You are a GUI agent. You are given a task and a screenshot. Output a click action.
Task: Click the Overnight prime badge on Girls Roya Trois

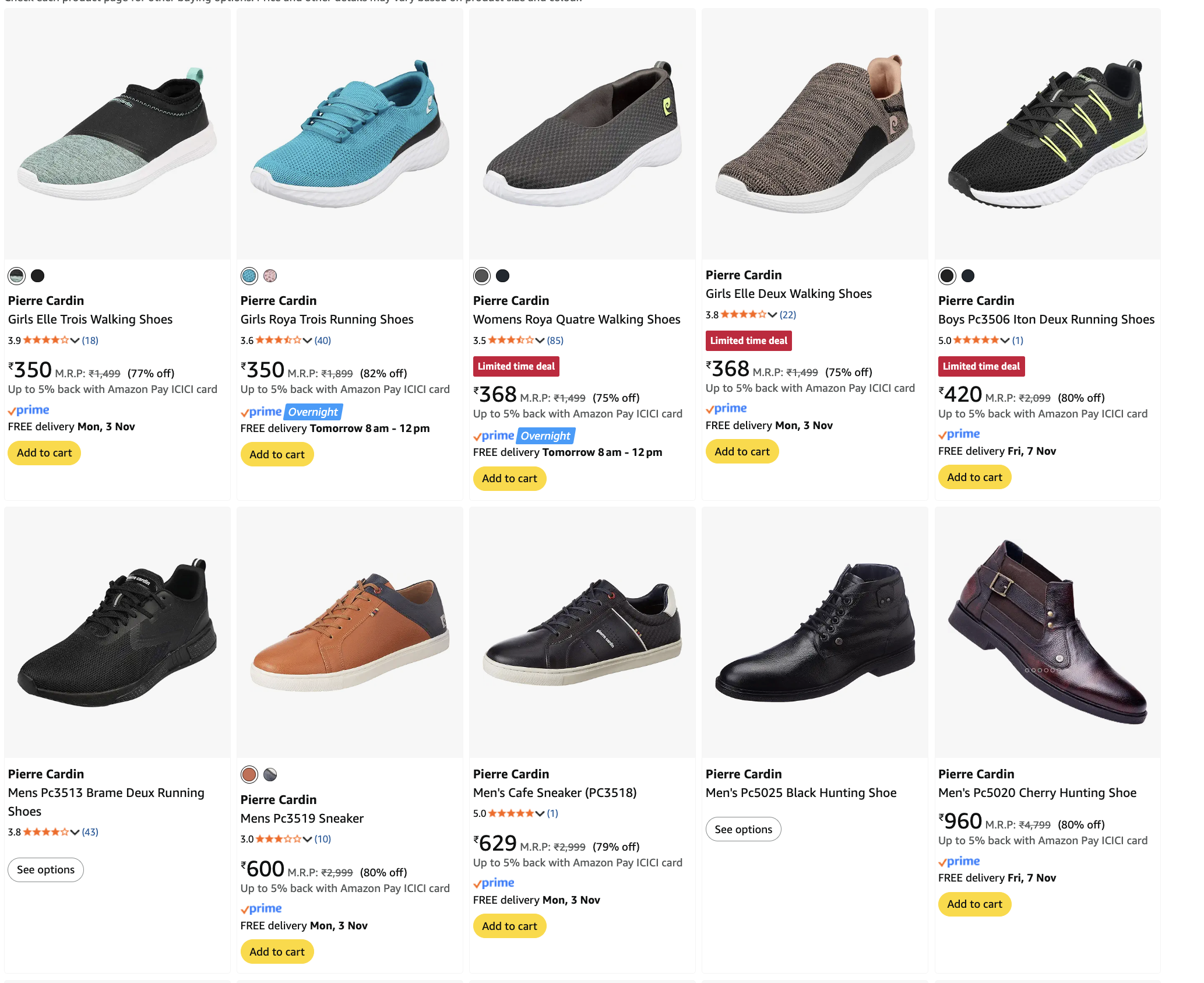[x=314, y=412]
